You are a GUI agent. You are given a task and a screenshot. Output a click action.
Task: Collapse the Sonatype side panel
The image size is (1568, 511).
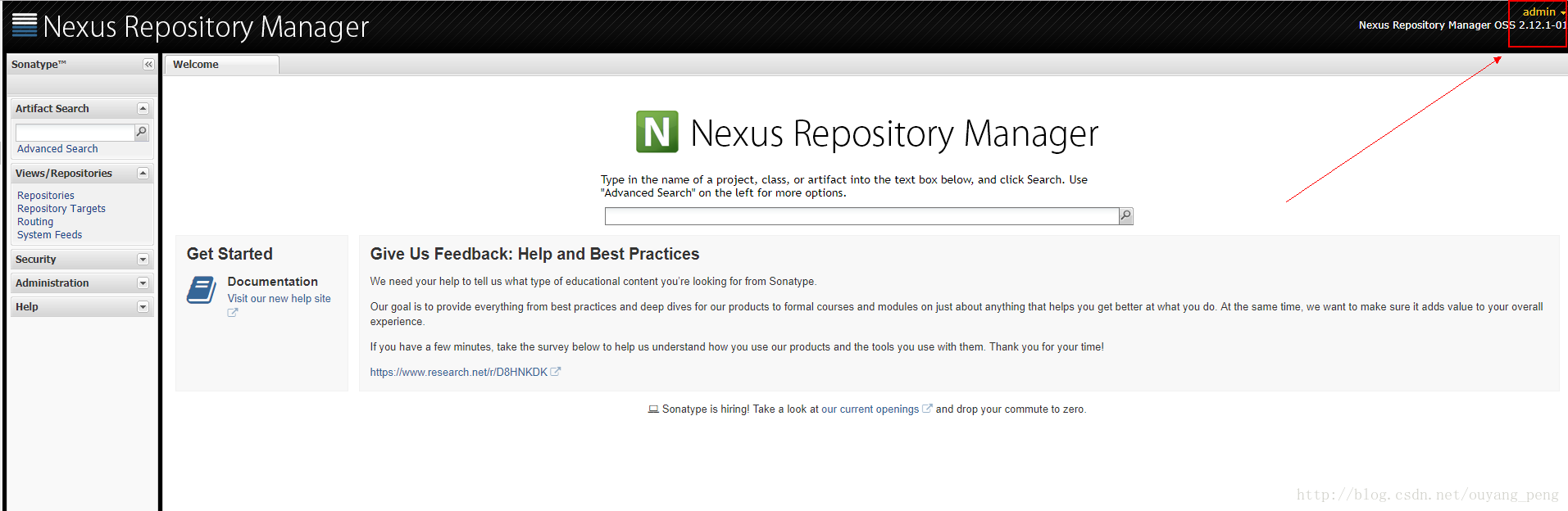click(x=148, y=65)
